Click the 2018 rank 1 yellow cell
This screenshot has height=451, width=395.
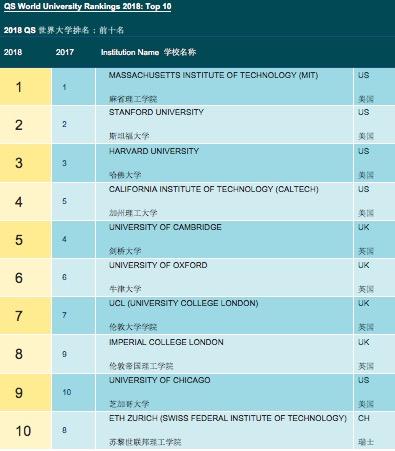(26, 87)
